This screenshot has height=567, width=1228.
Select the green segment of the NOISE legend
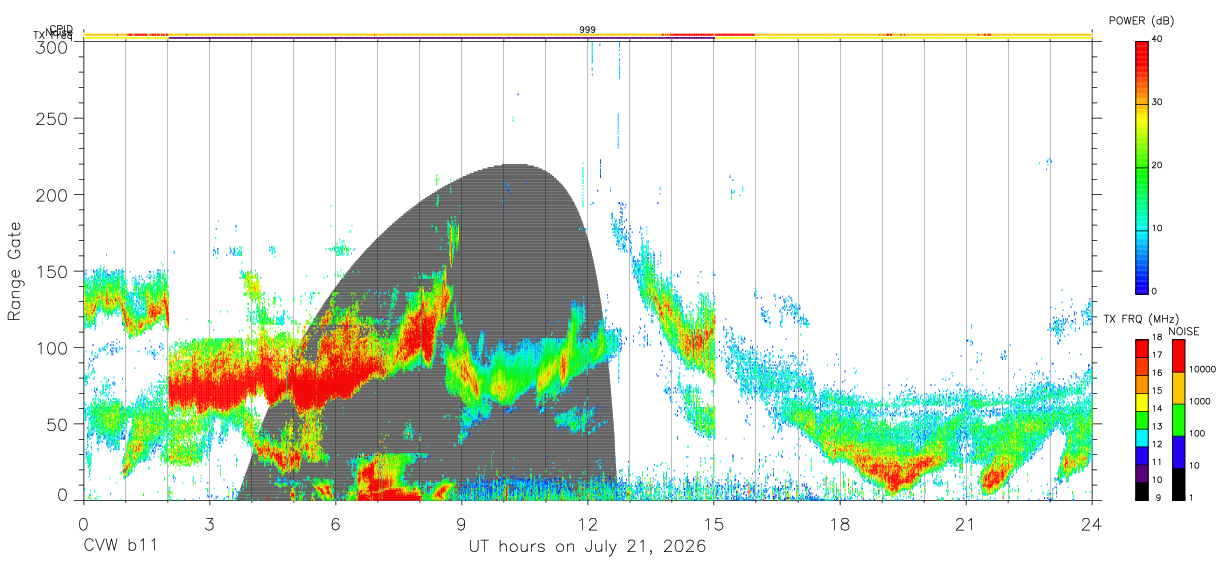1177,420
